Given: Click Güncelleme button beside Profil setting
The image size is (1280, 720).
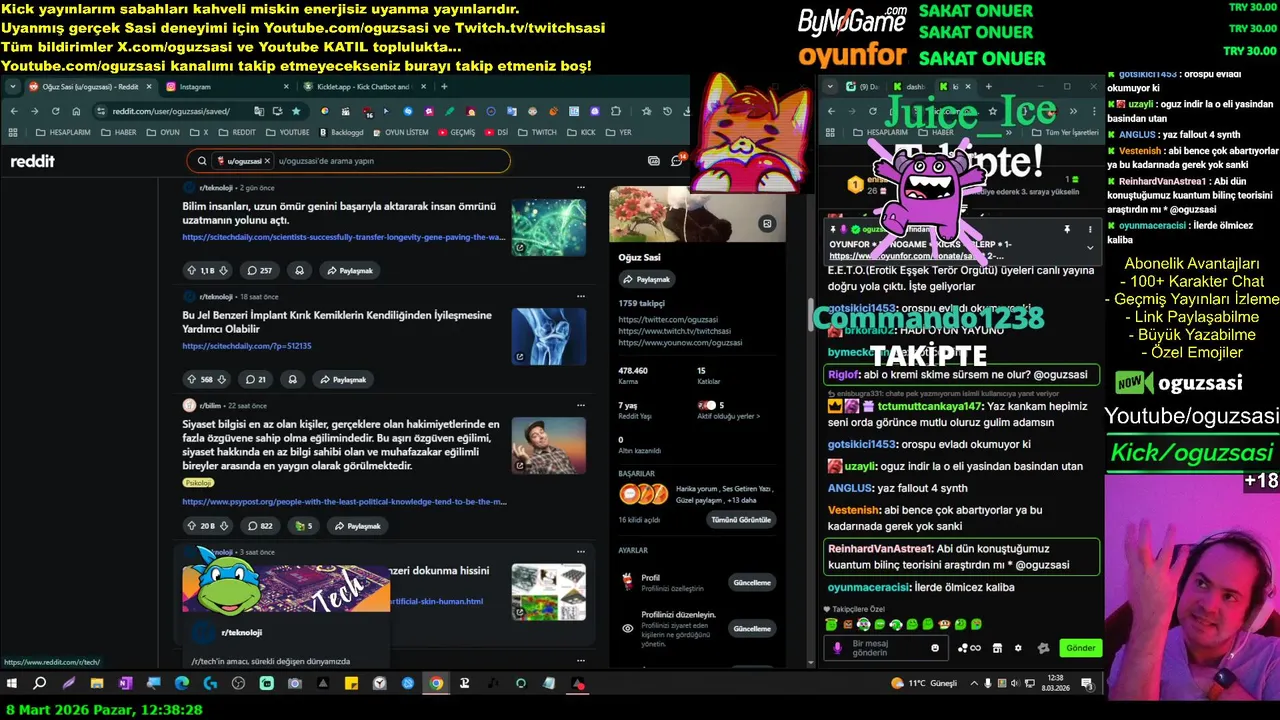Looking at the screenshot, I should coord(752,582).
